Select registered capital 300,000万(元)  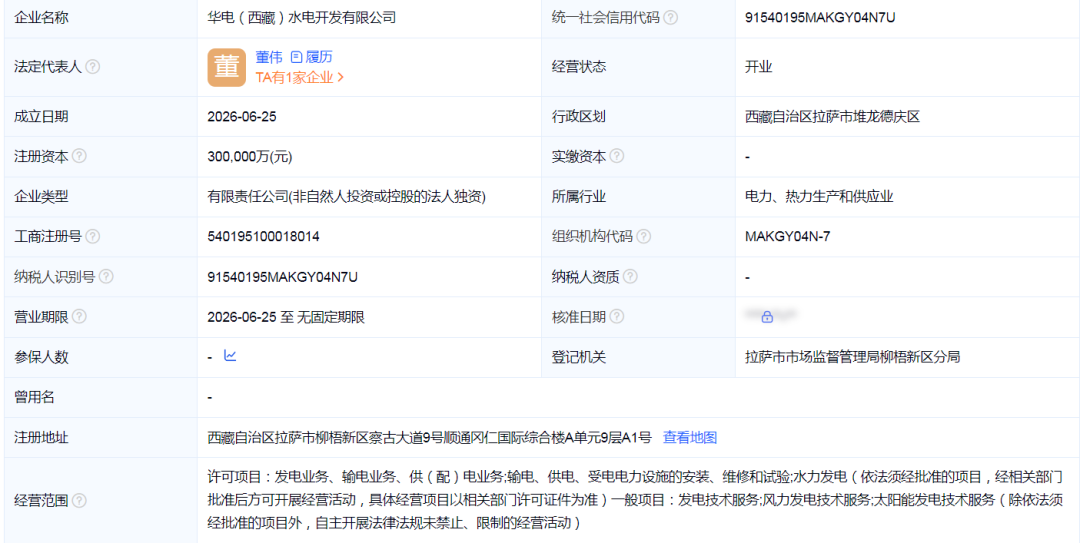pyautogui.click(x=250, y=156)
